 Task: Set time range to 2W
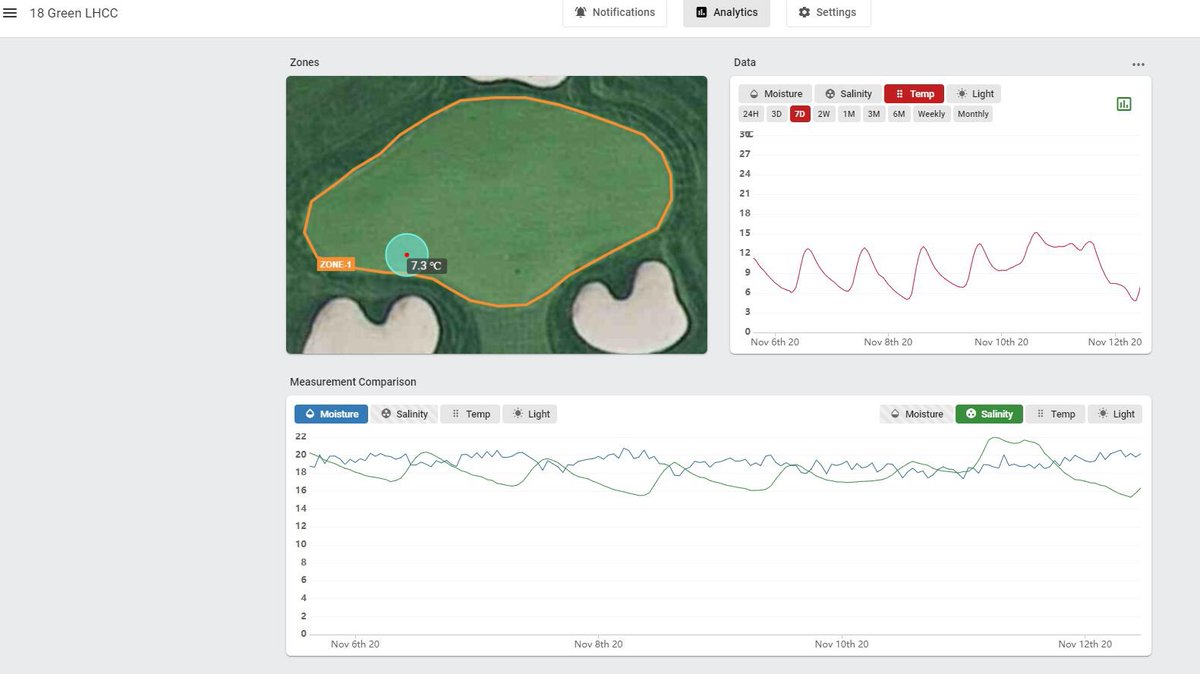point(824,114)
